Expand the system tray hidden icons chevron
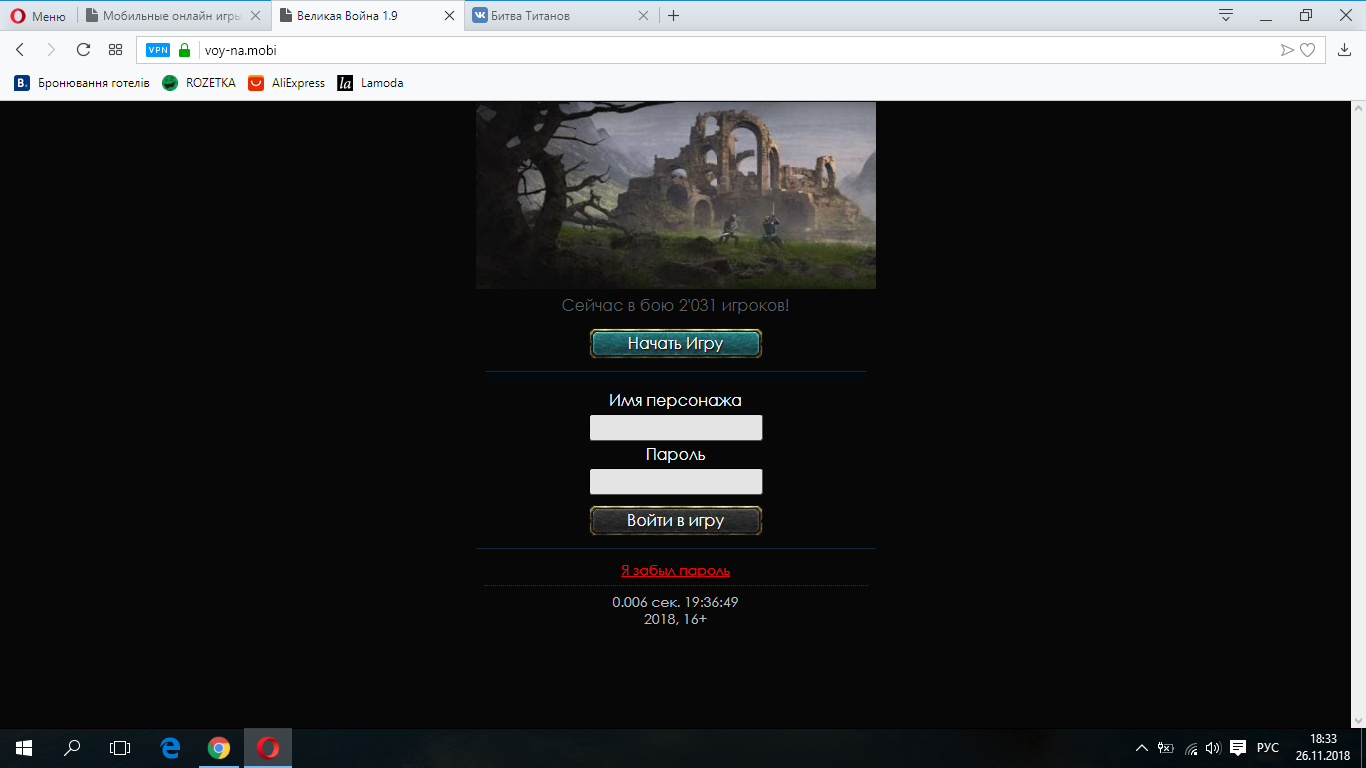Screen dimensions: 1366x768 (x=1142, y=748)
